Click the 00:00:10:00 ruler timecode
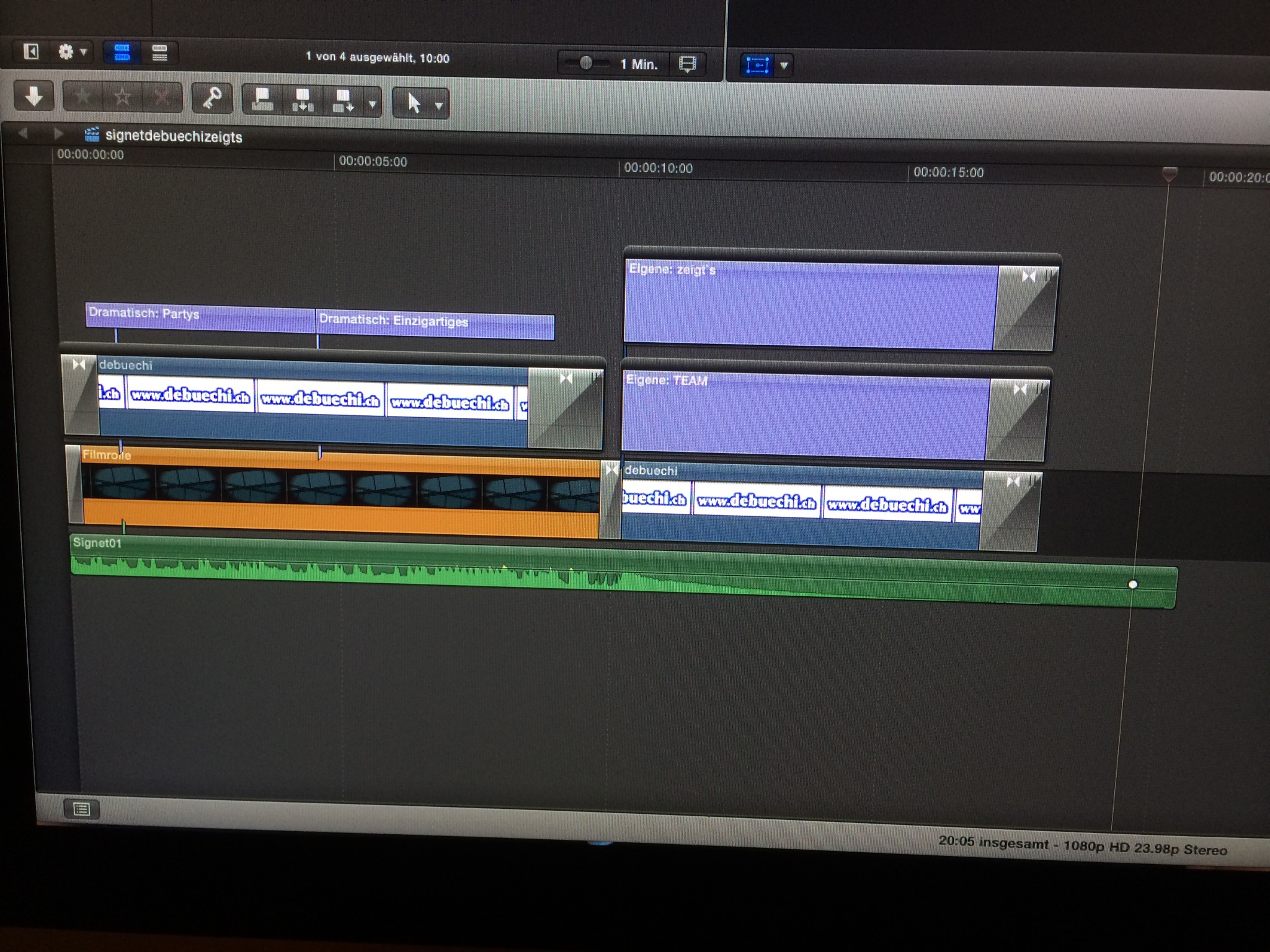 point(658,168)
